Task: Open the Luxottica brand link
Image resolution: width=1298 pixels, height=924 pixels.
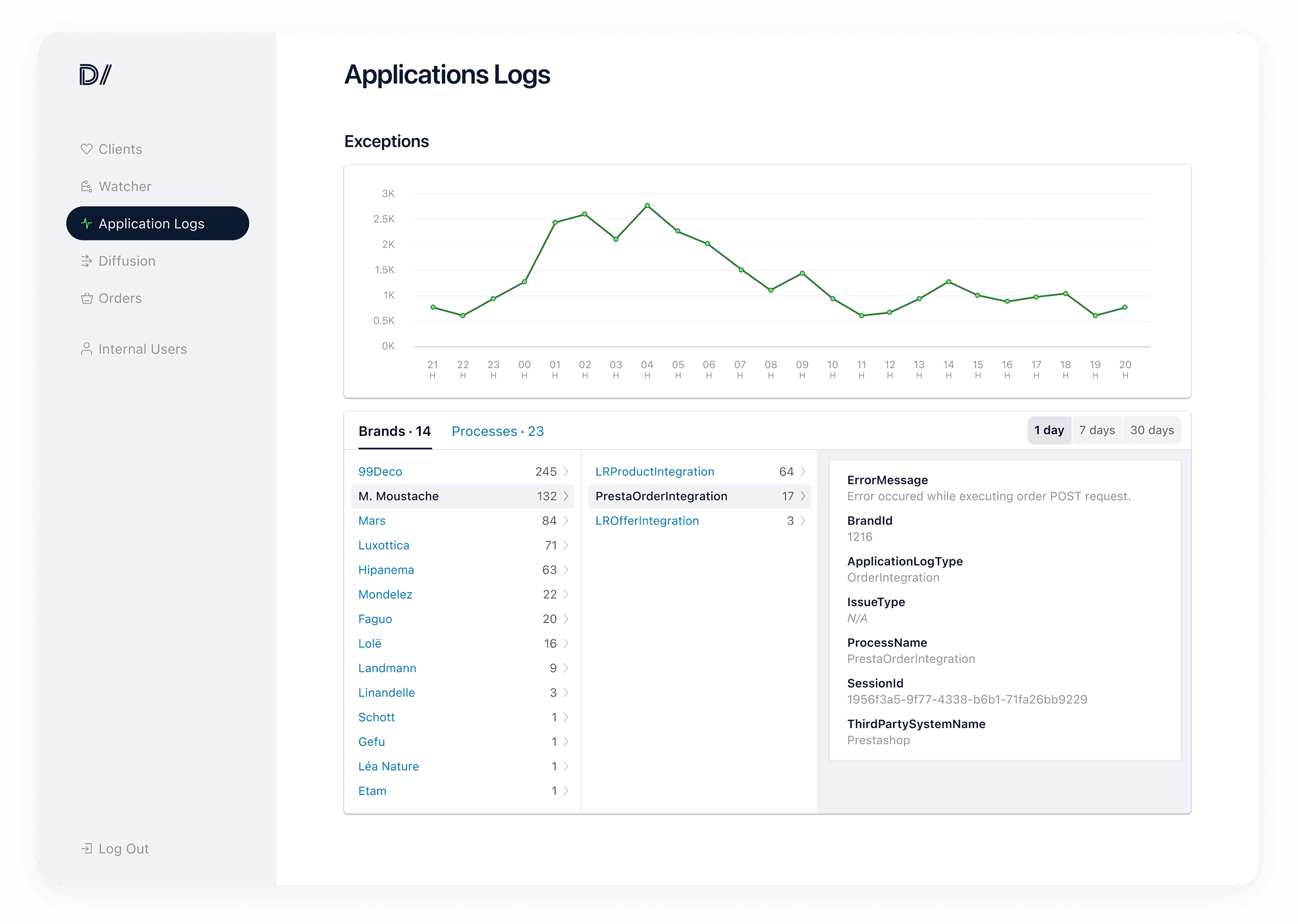Action: pyautogui.click(x=384, y=545)
